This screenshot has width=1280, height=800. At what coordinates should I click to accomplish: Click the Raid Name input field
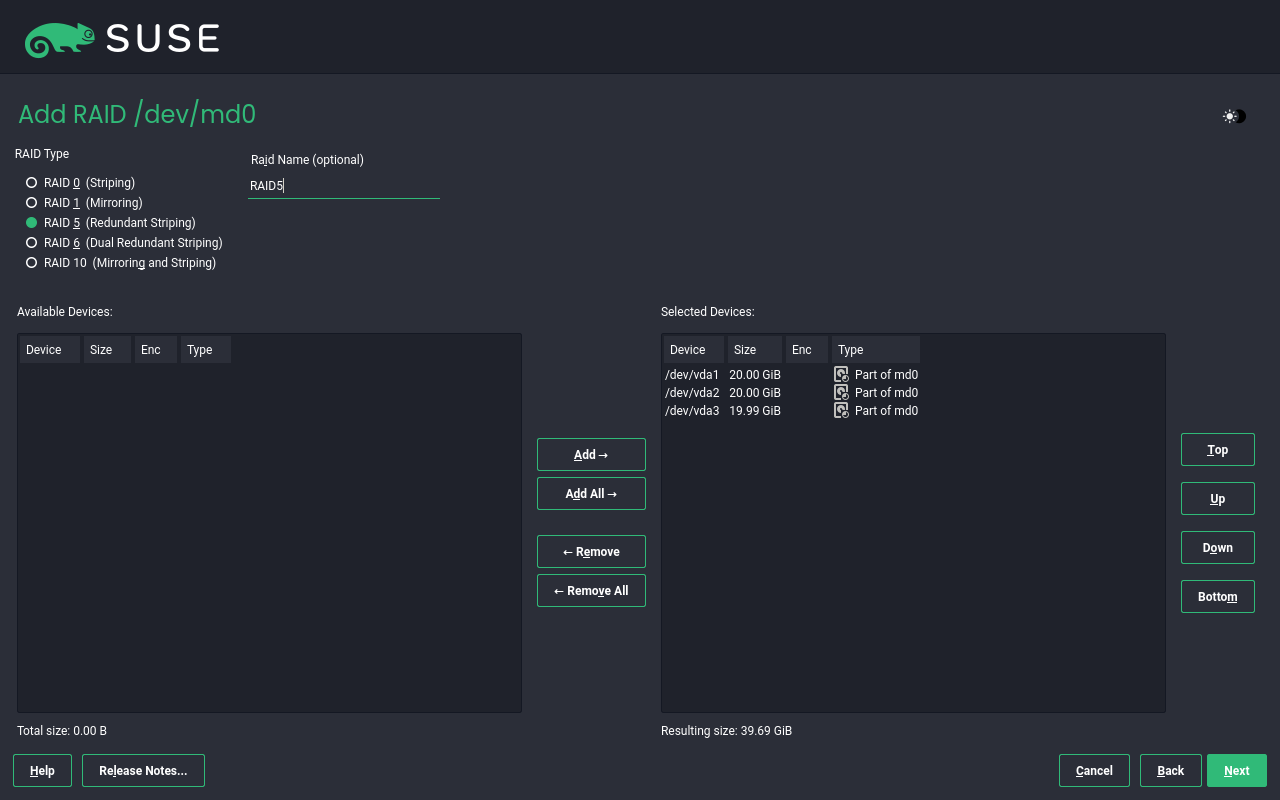click(343, 186)
